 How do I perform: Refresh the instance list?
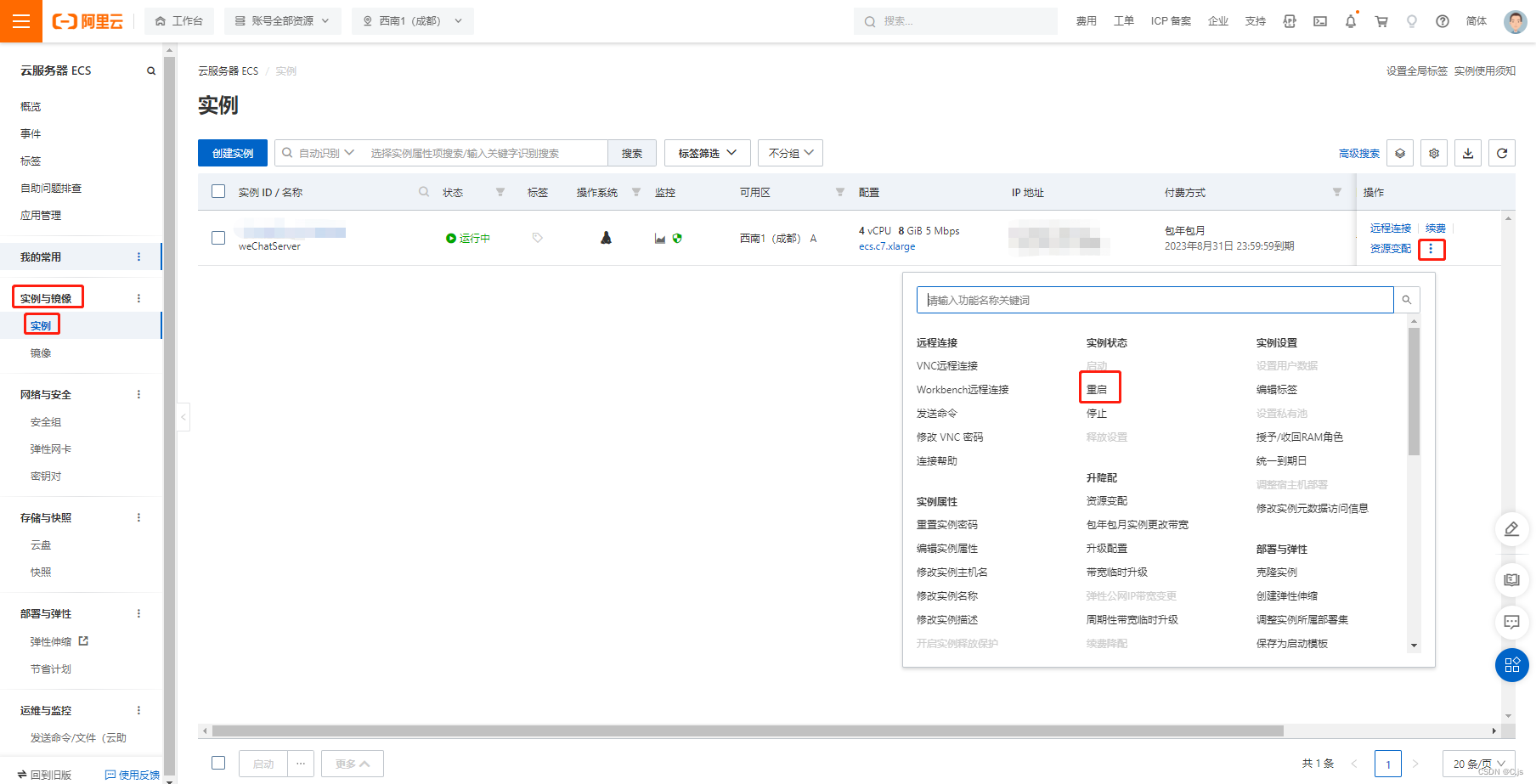point(1501,153)
